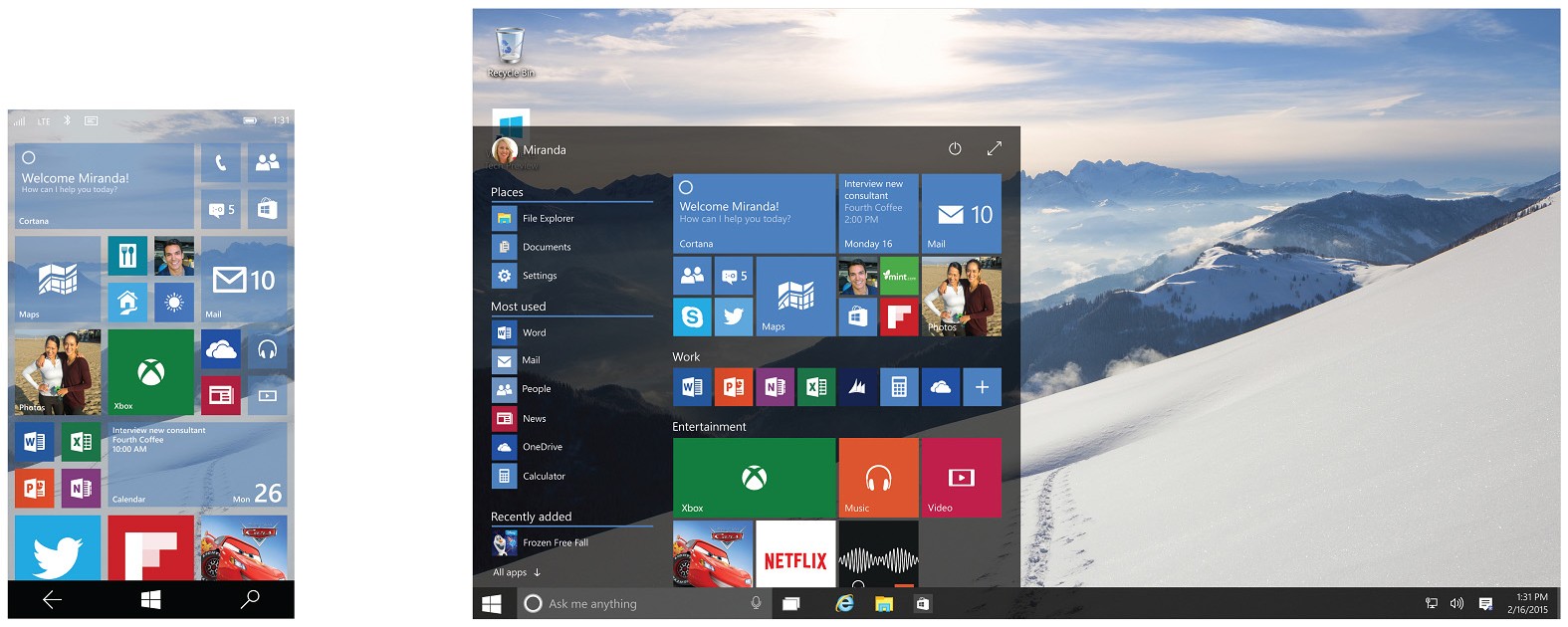Tap the Calendar tile on the phone
The height and width of the screenshot is (627, 1568).
pyautogui.click(x=197, y=465)
